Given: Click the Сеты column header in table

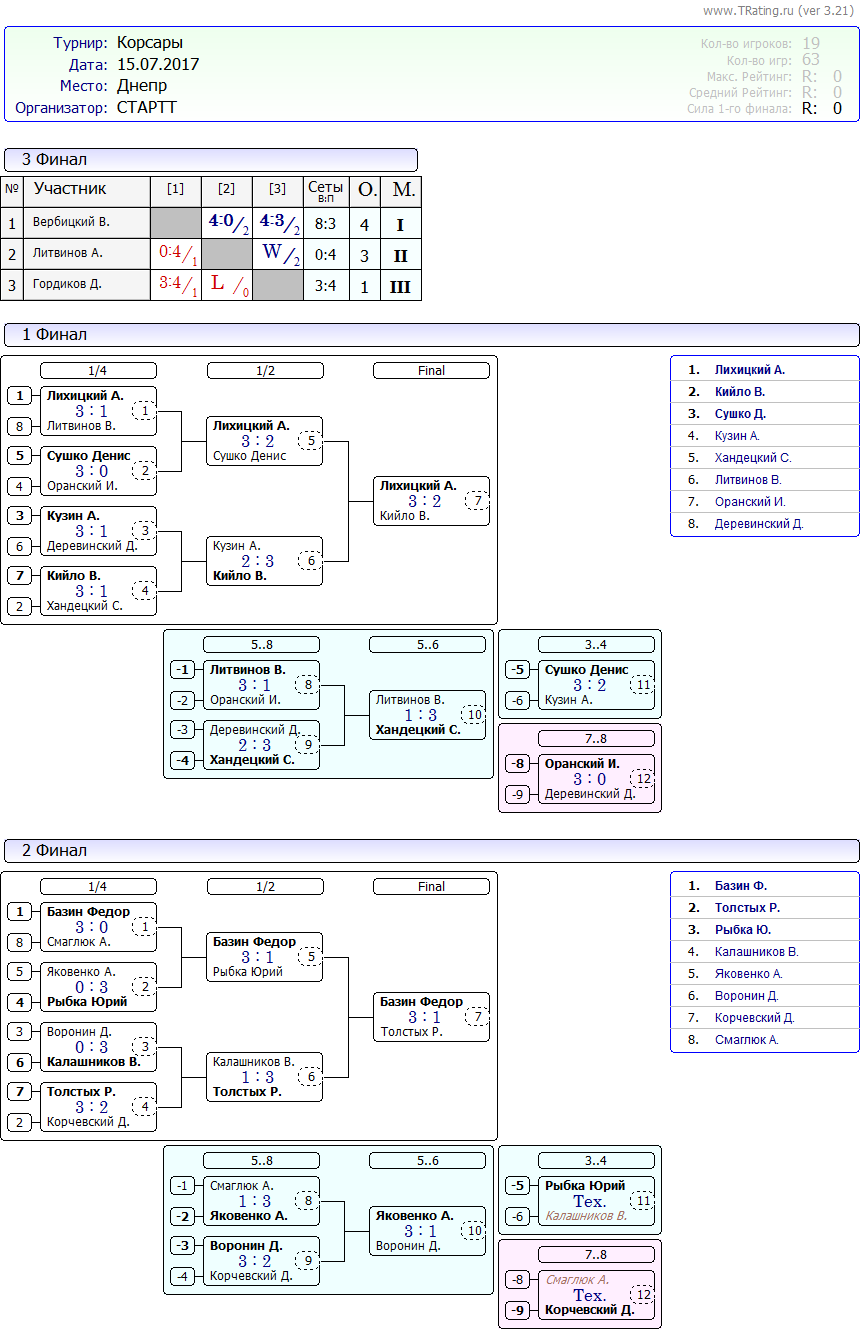Looking at the screenshot, I should tap(325, 190).
